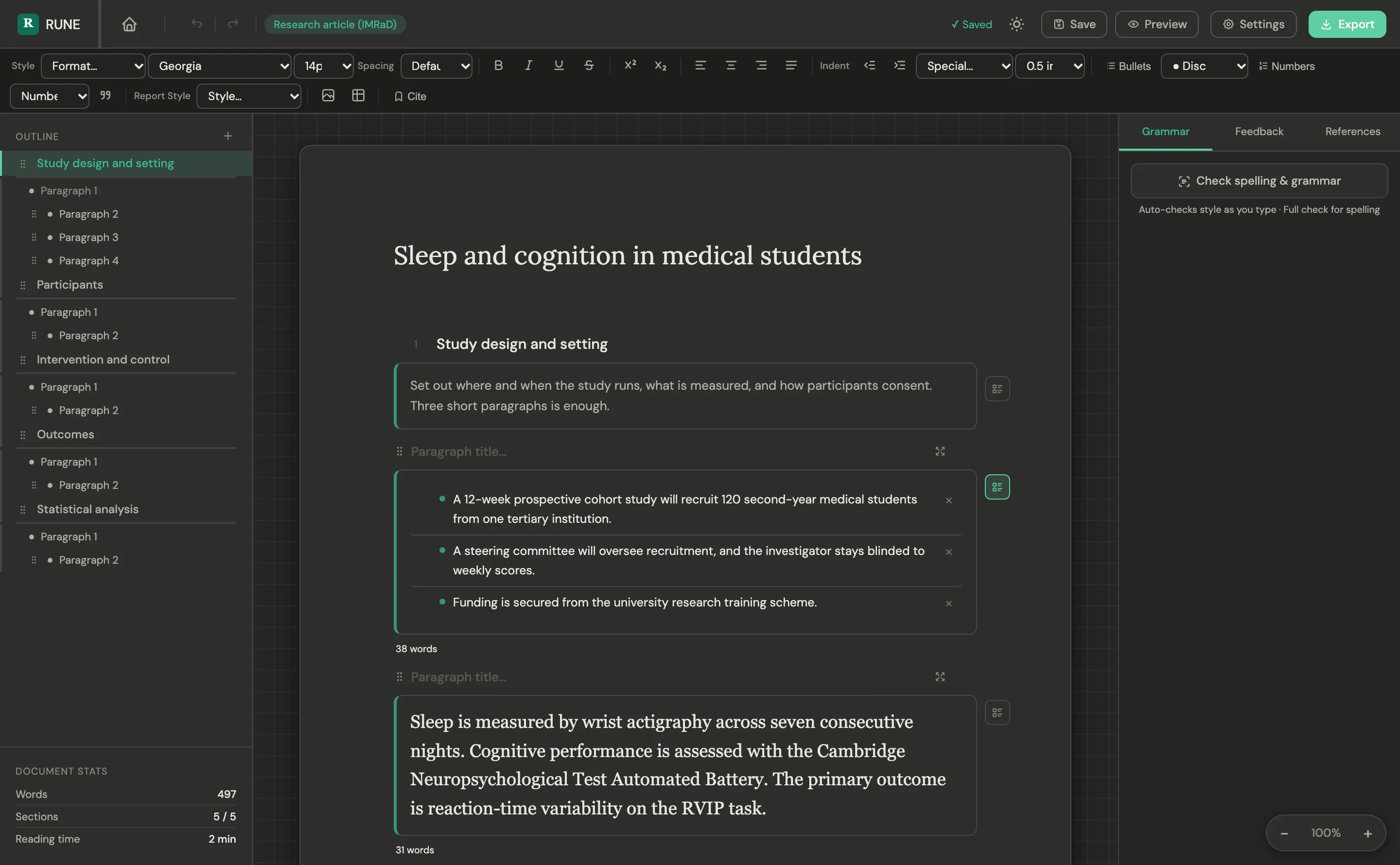
Task: Open the 14p font size dropdown
Action: coord(324,66)
